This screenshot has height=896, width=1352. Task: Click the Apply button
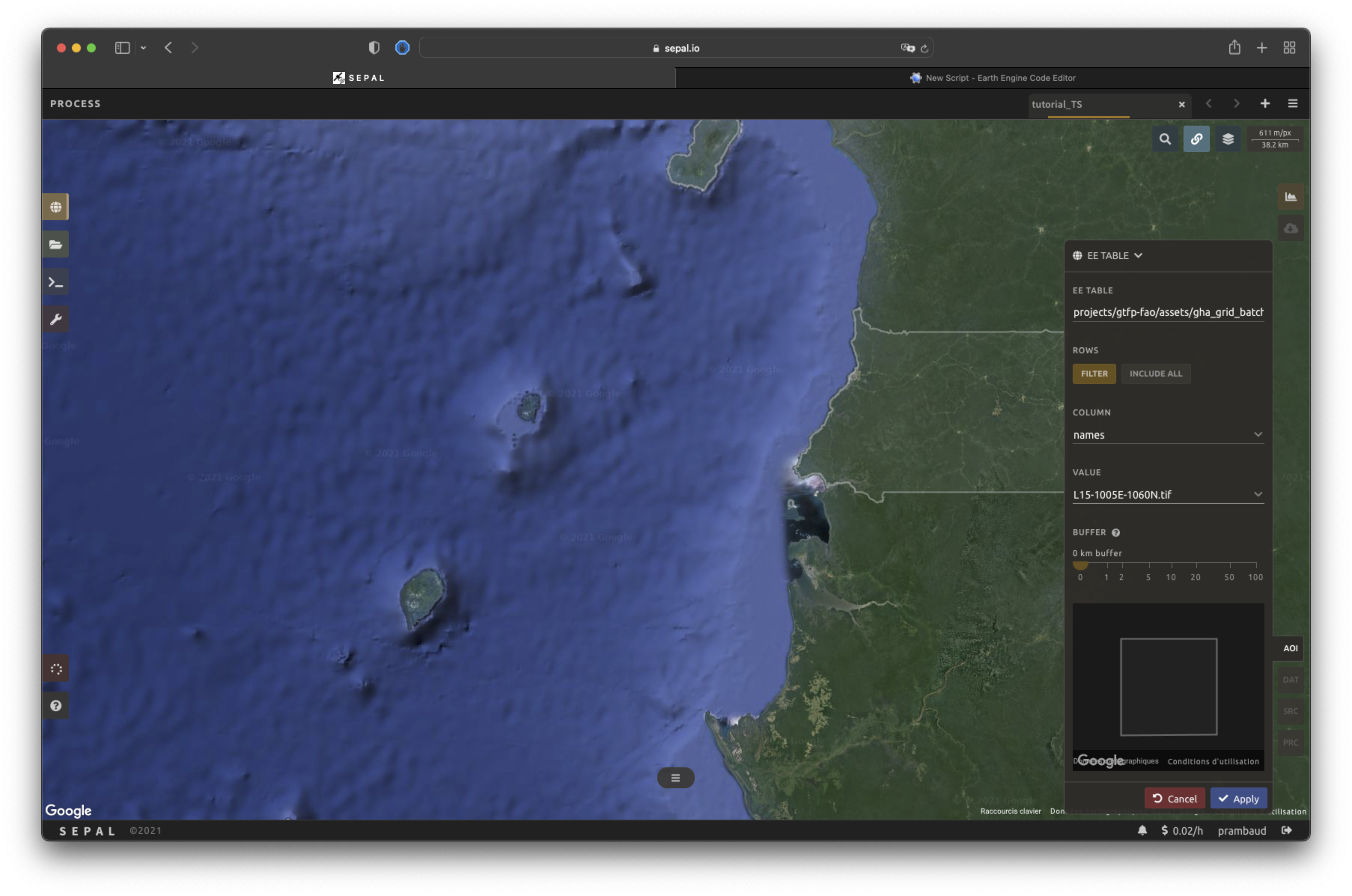pyautogui.click(x=1238, y=799)
